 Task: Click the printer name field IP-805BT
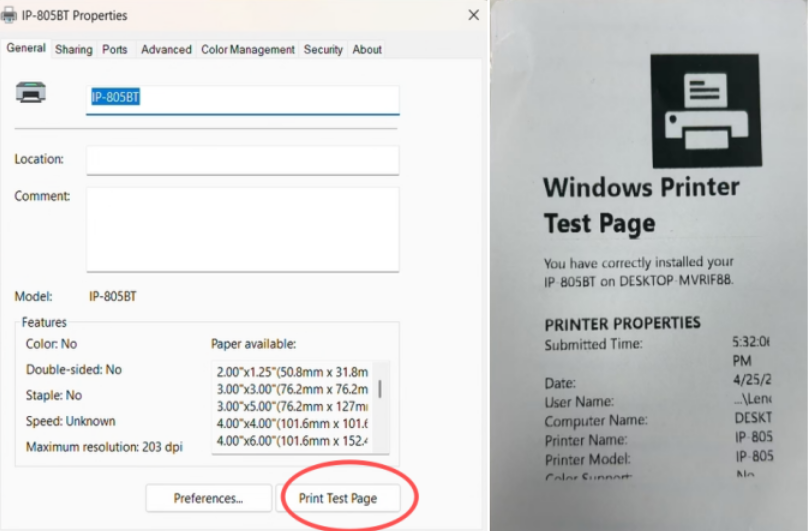(x=242, y=99)
